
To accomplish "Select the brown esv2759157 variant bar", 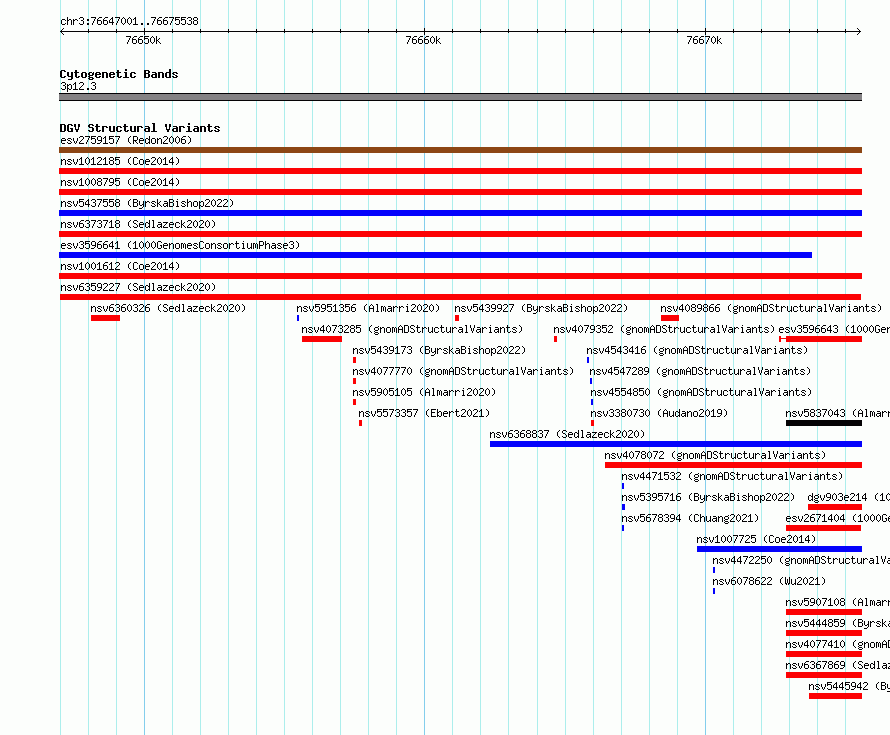I will (460, 150).
